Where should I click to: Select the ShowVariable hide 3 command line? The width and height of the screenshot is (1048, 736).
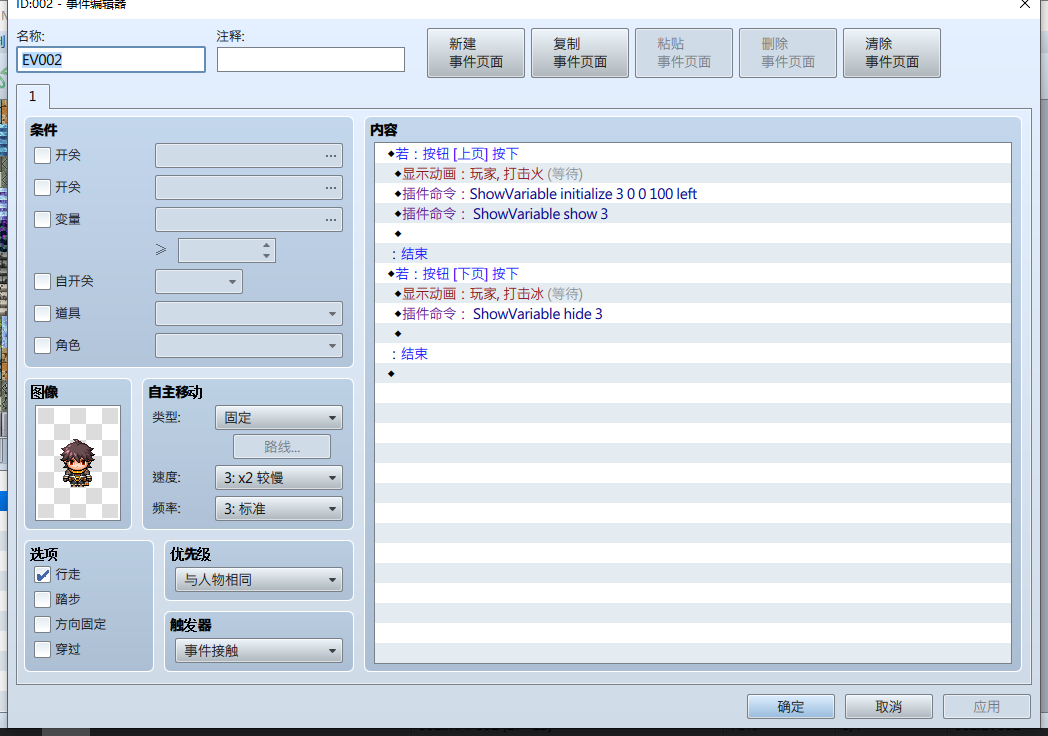tap(693, 314)
